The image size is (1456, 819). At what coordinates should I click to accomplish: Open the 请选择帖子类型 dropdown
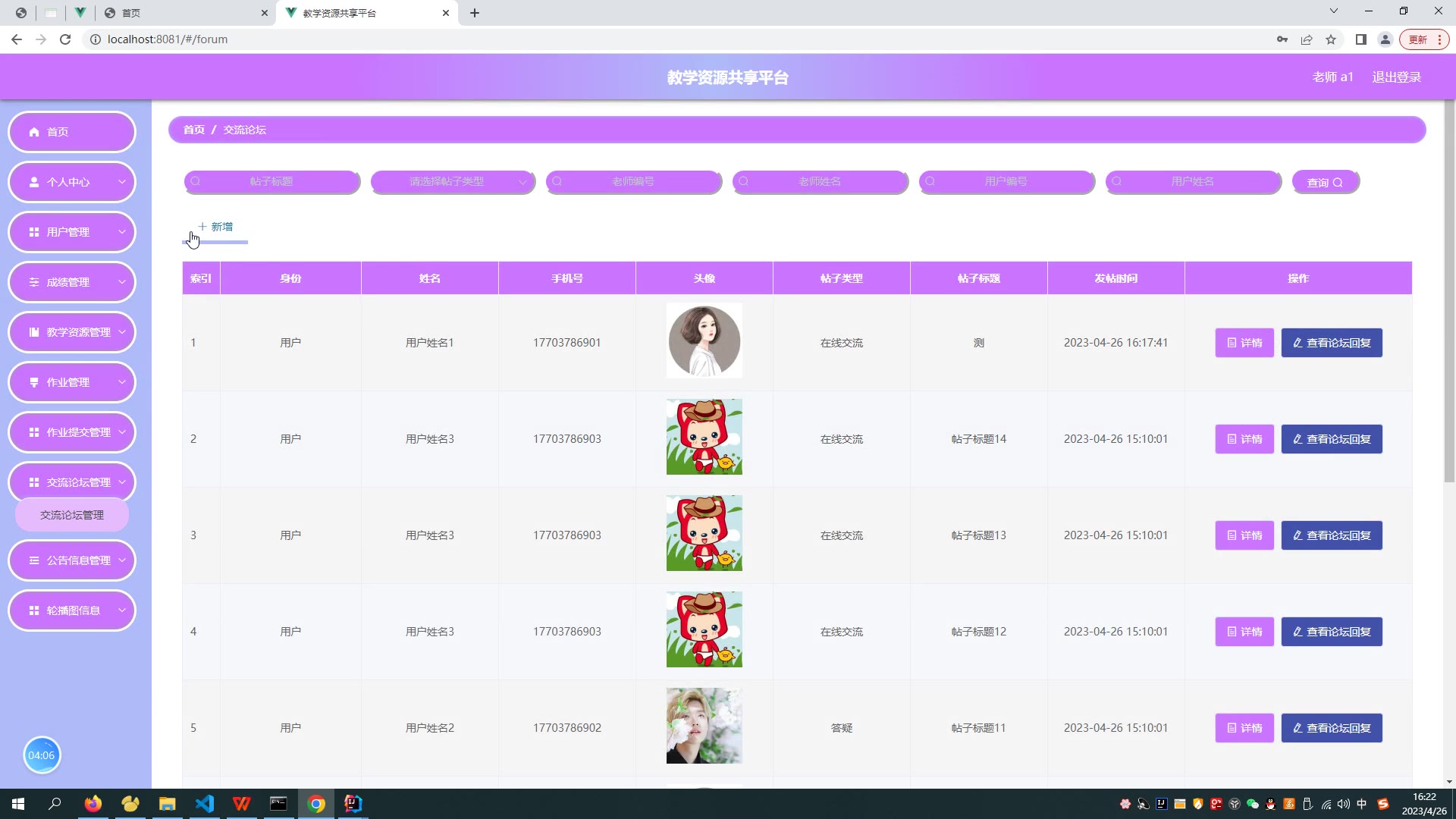pyautogui.click(x=453, y=182)
